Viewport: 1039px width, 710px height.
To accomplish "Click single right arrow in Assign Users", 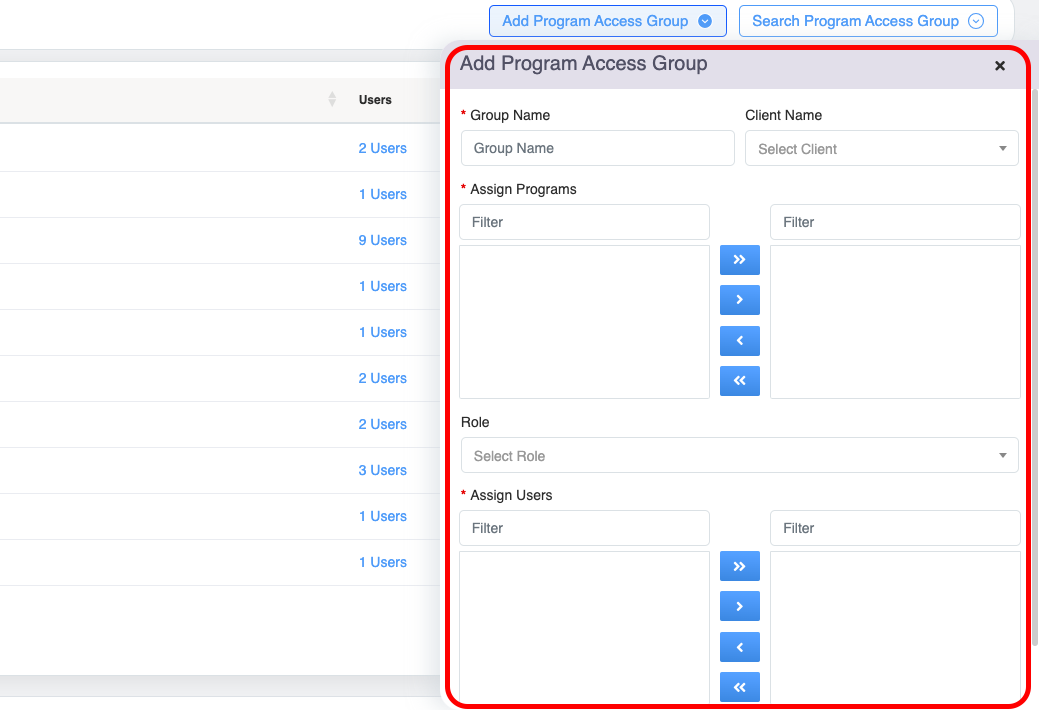I will (x=739, y=606).
